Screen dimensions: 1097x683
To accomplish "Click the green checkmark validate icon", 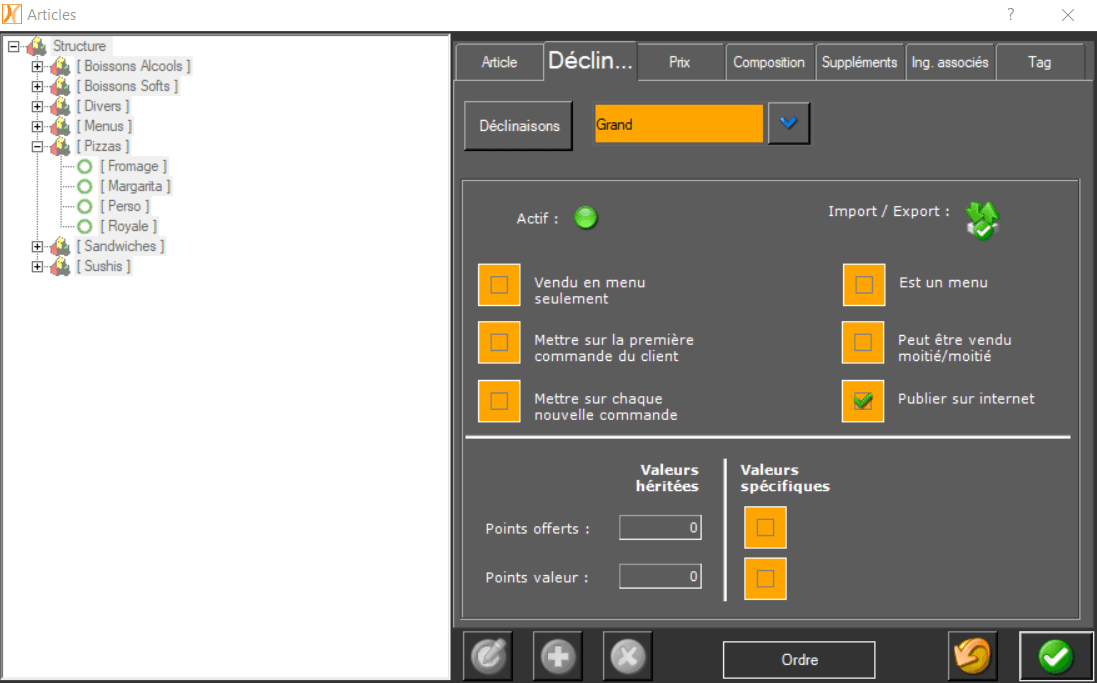I will (x=1055, y=655).
